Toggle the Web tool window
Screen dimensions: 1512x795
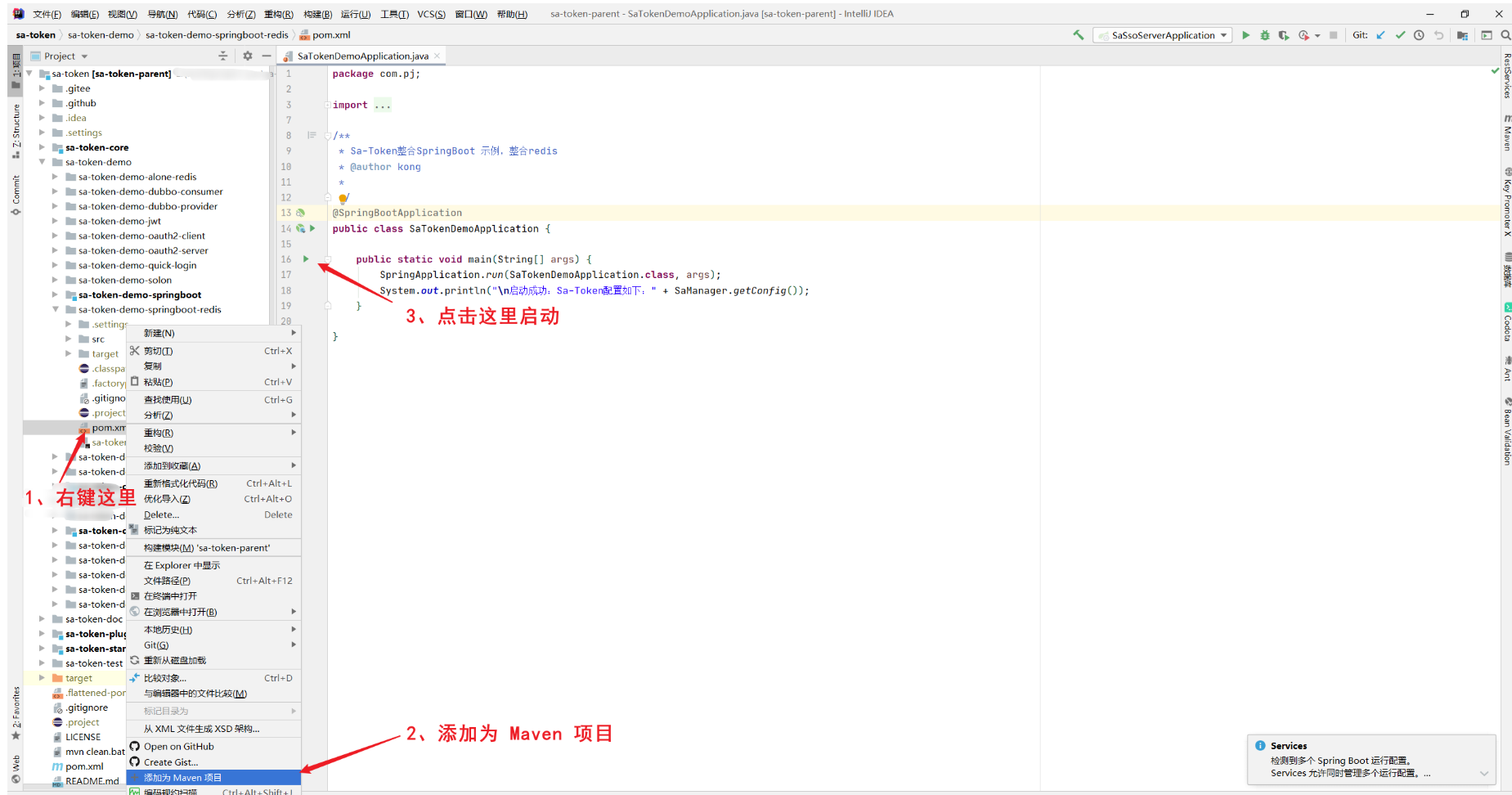(x=16, y=769)
